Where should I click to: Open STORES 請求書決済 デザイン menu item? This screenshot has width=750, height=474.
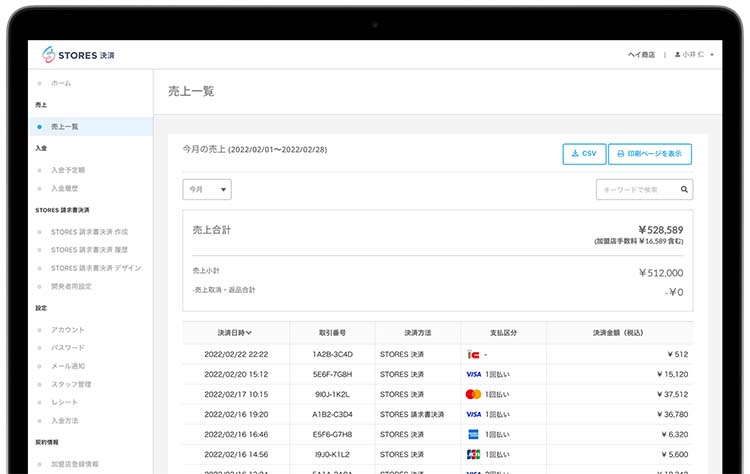point(96,268)
